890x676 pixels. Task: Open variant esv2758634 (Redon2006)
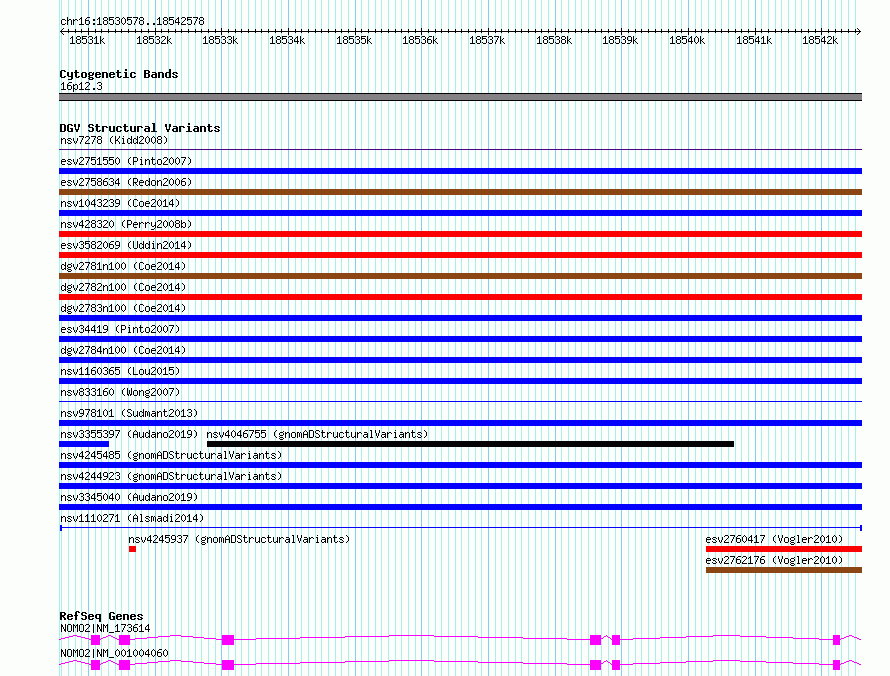click(x=126, y=182)
